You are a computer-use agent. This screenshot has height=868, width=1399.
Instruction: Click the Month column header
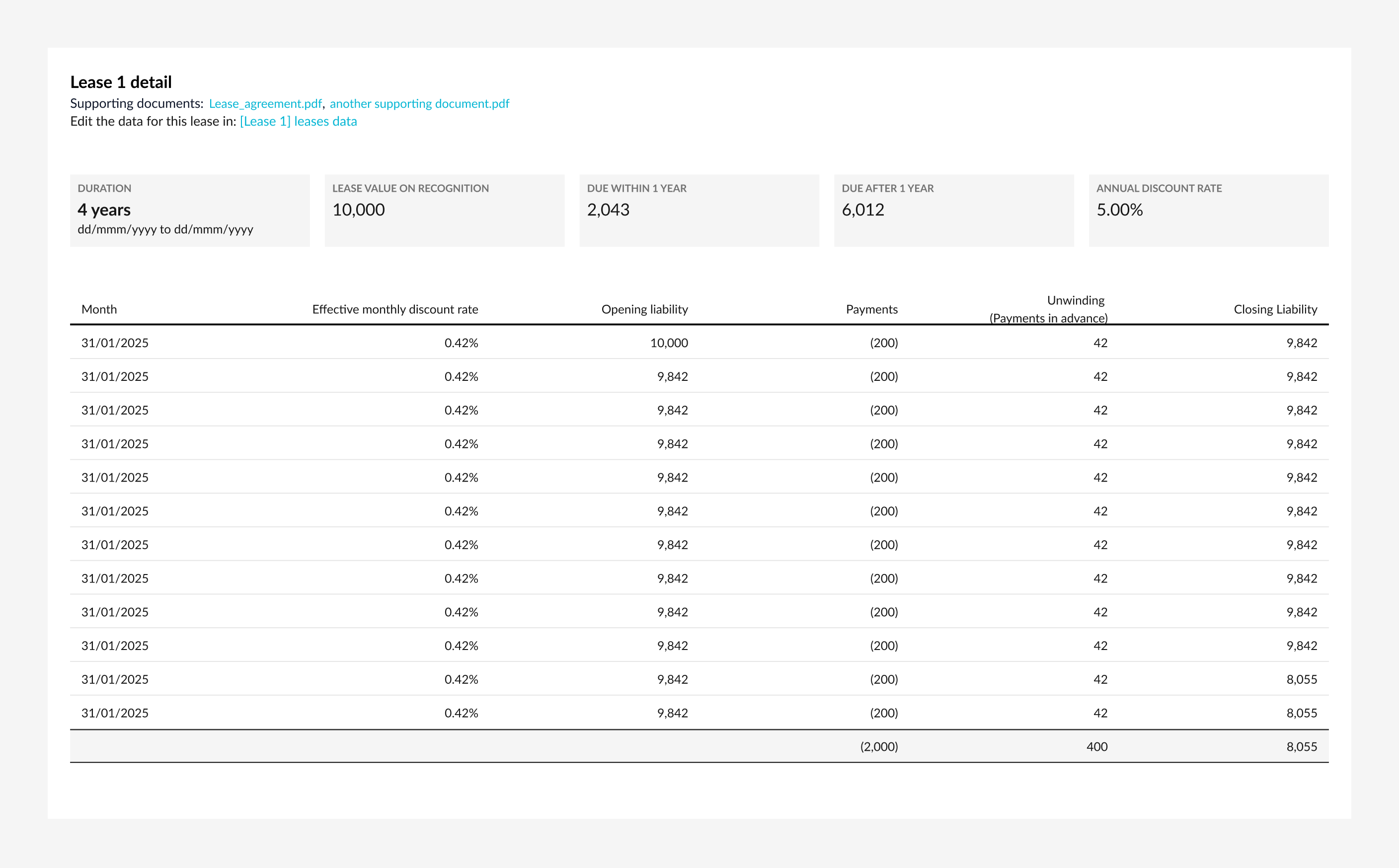(99, 309)
